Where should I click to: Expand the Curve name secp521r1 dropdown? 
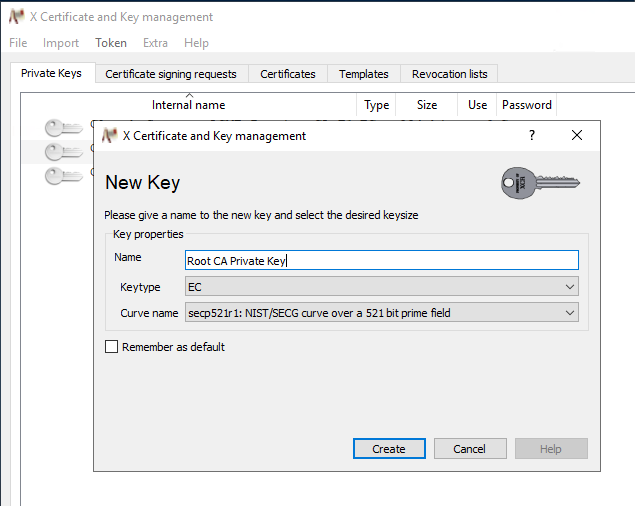click(x=381, y=313)
